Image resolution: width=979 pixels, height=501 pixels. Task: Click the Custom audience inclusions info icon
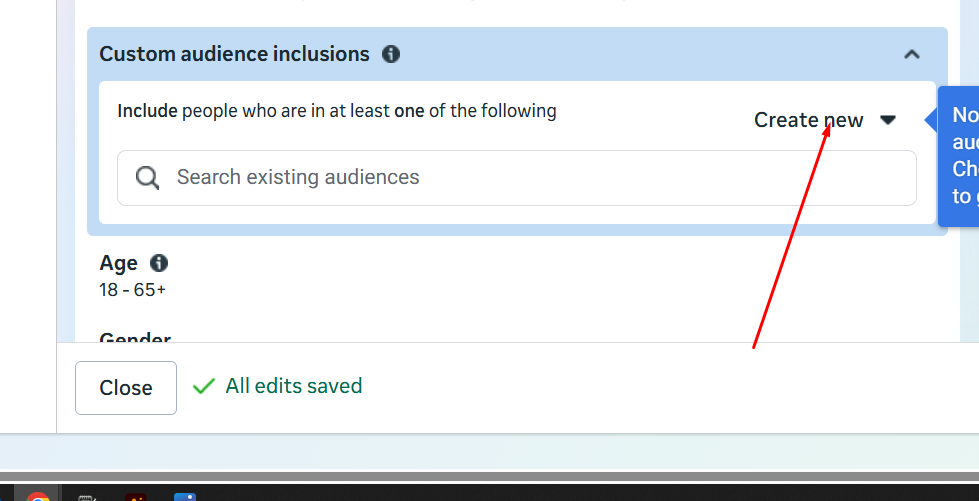click(x=391, y=54)
